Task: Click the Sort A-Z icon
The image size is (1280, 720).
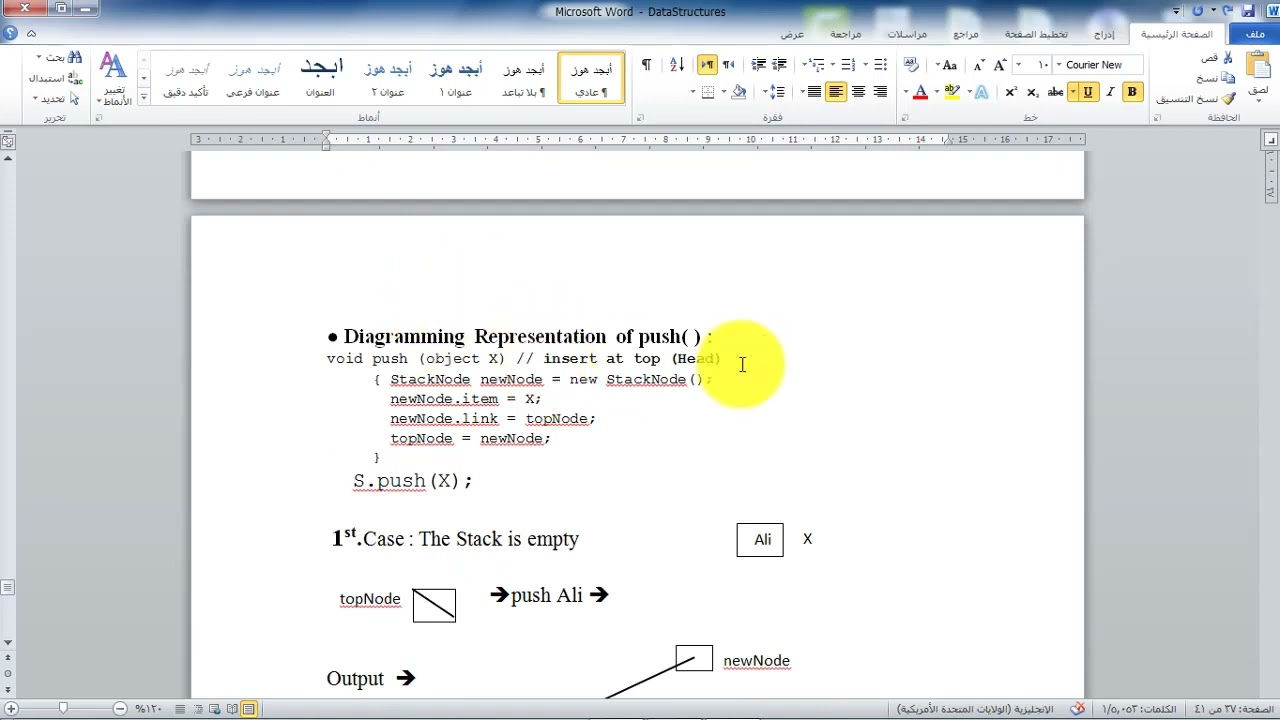Action: click(x=677, y=65)
